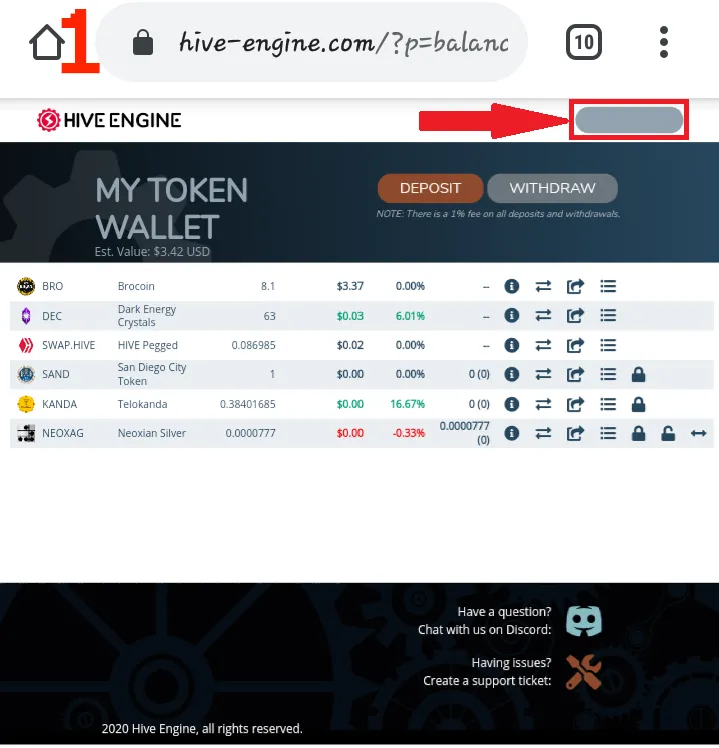Click the Hive Engine logo
Screen dimensions: 719x748
(109, 120)
